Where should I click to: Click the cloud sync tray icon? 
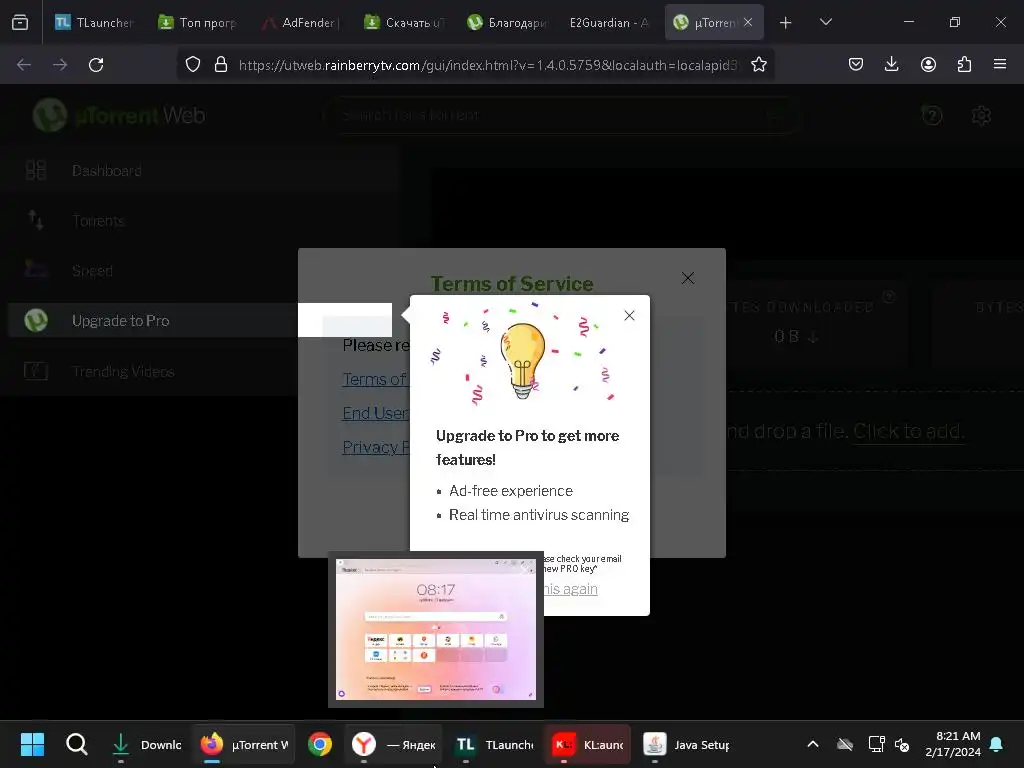point(845,744)
